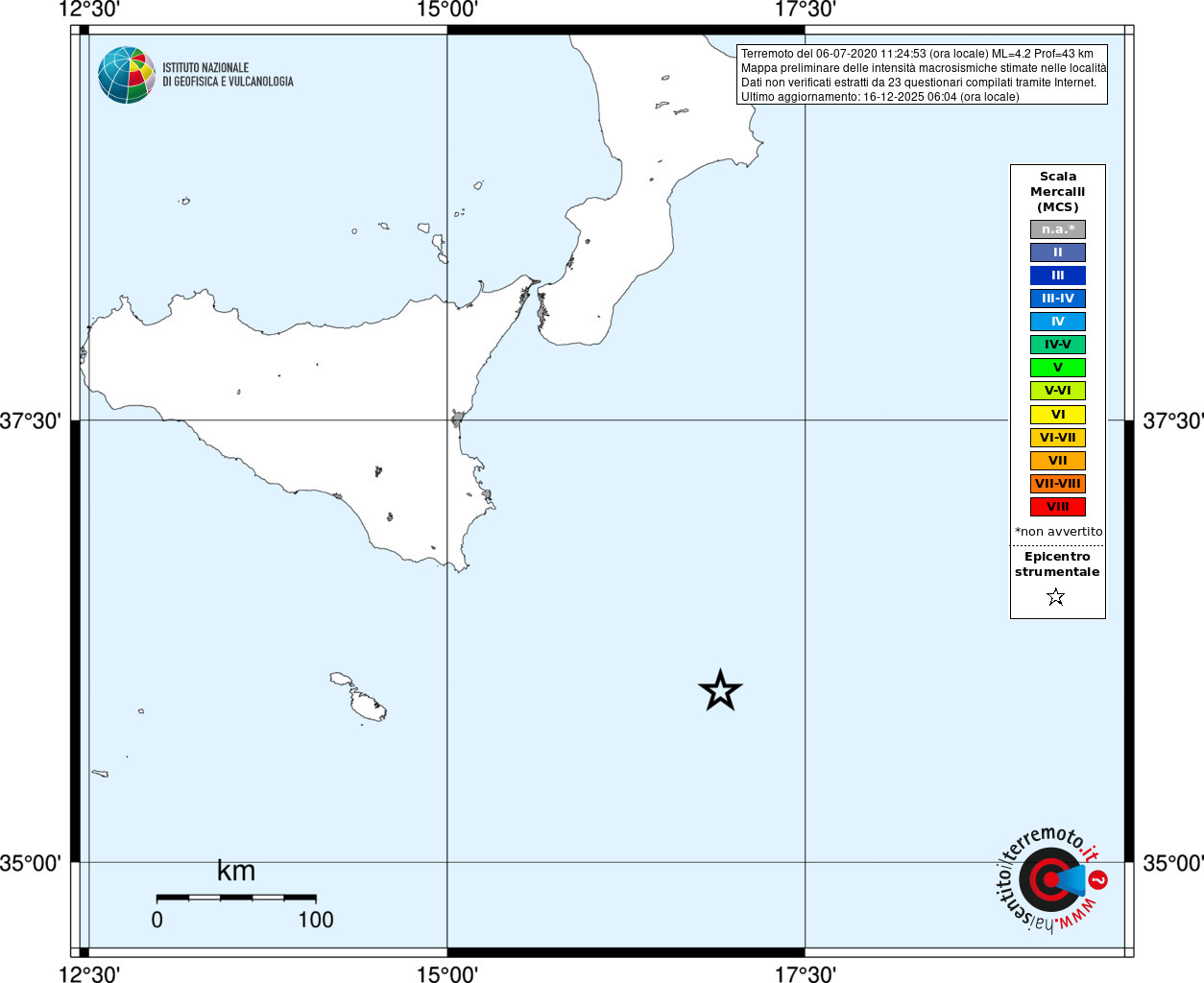Select the intensity V legend swatch
Screen dimensions: 1204x983
click(1058, 368)
